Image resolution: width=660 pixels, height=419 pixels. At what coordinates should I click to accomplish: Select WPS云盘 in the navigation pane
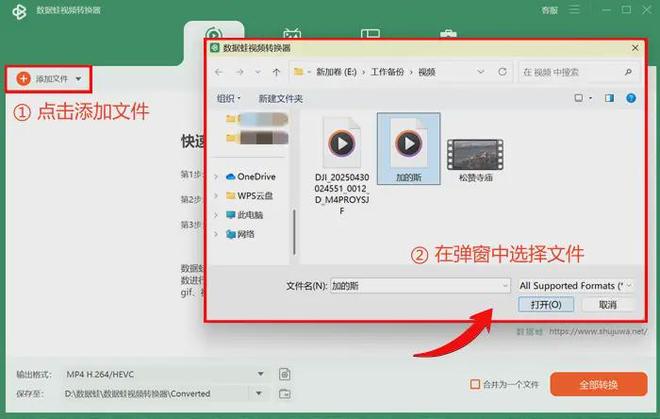250,196
